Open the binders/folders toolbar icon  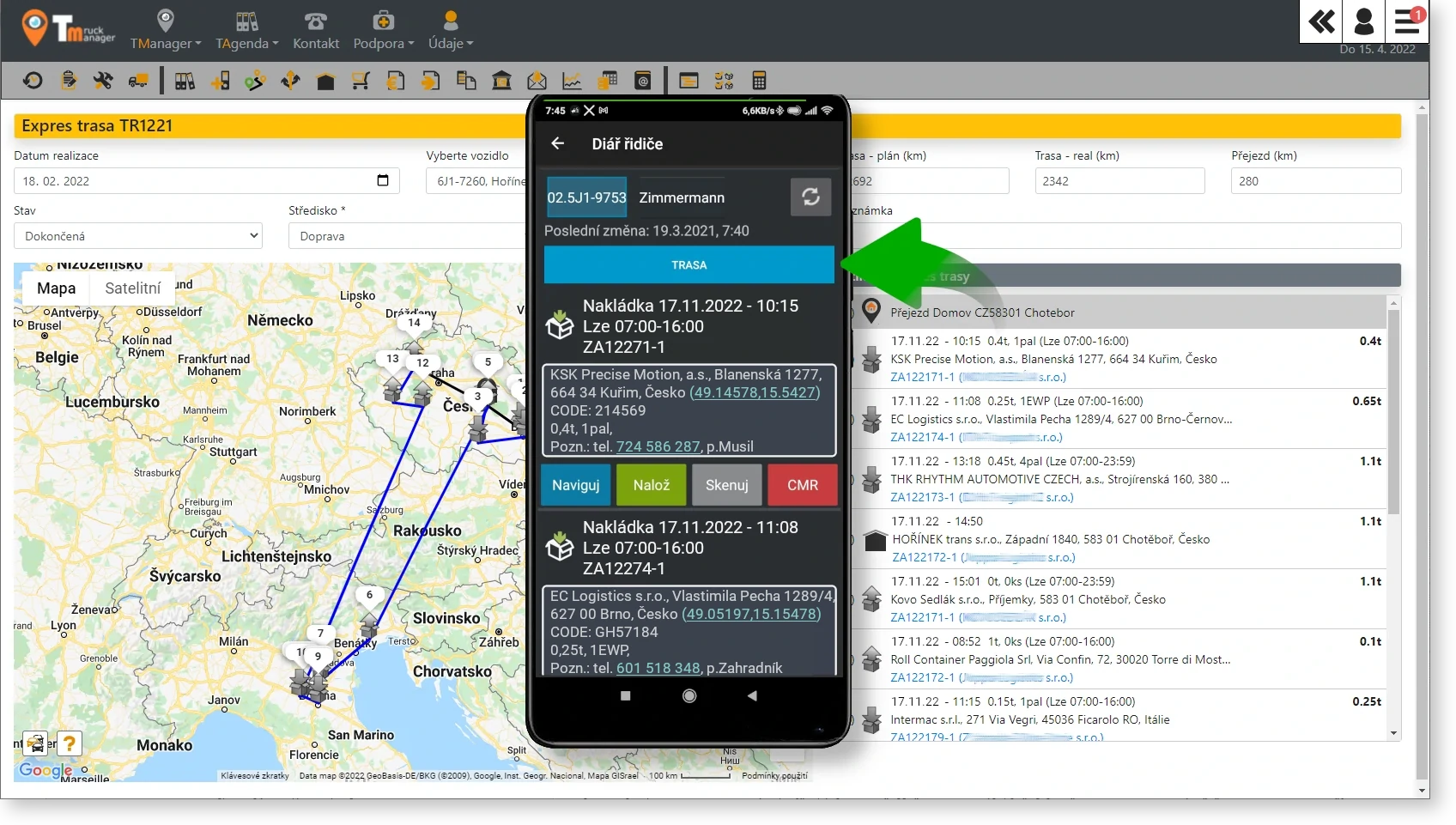pos(185,81)
